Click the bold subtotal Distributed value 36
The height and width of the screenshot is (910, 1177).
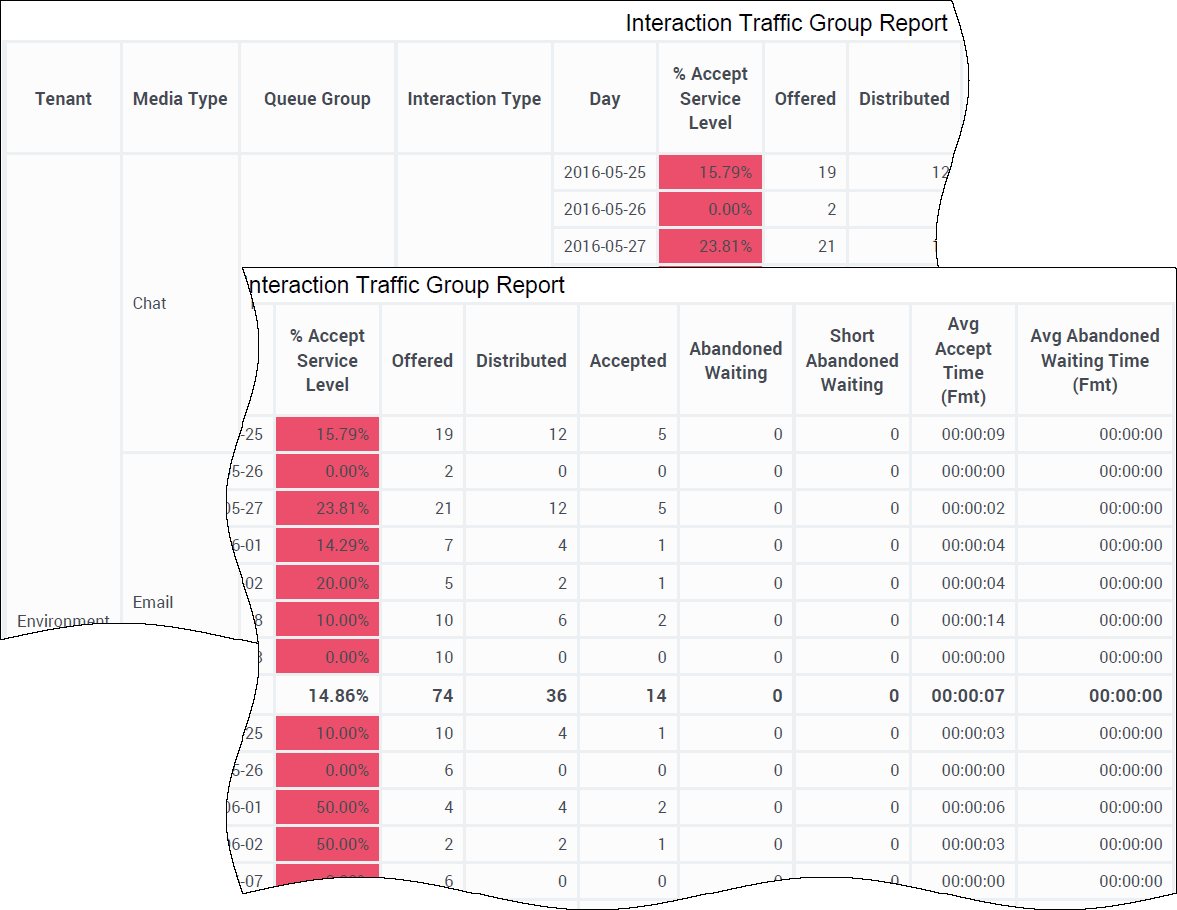[x=521, y=695]
